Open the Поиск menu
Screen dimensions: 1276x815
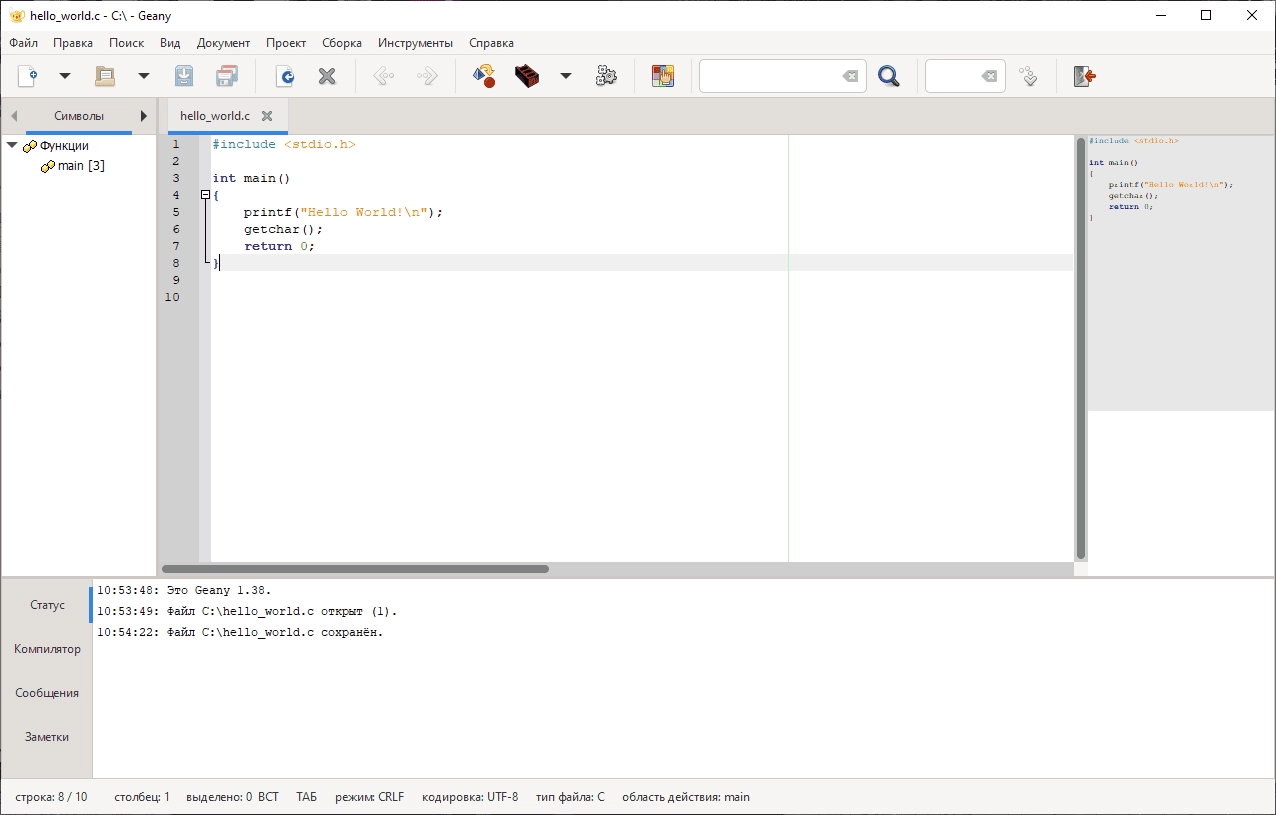tap(127, 43)
